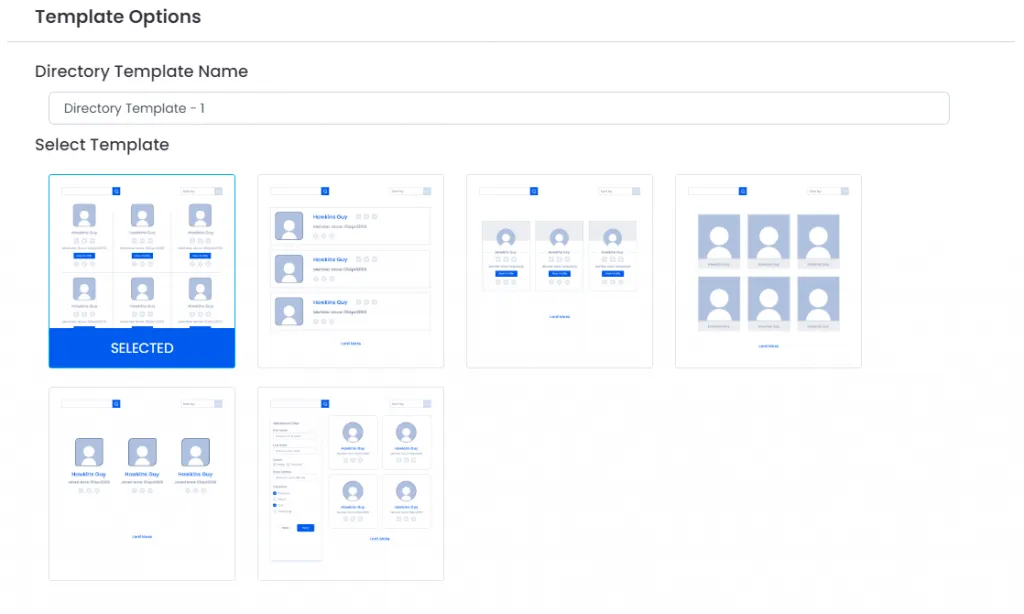Image resolution: width=1024 pixels, height=614 pixels.
Task: Choose the template with six large photo tiles
Action: click(x=768, y=271)
